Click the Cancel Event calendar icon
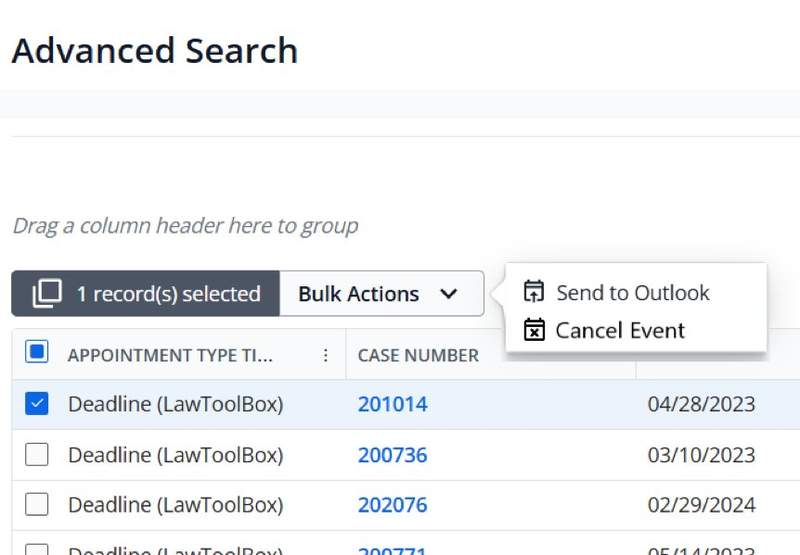 click(534, 330)
